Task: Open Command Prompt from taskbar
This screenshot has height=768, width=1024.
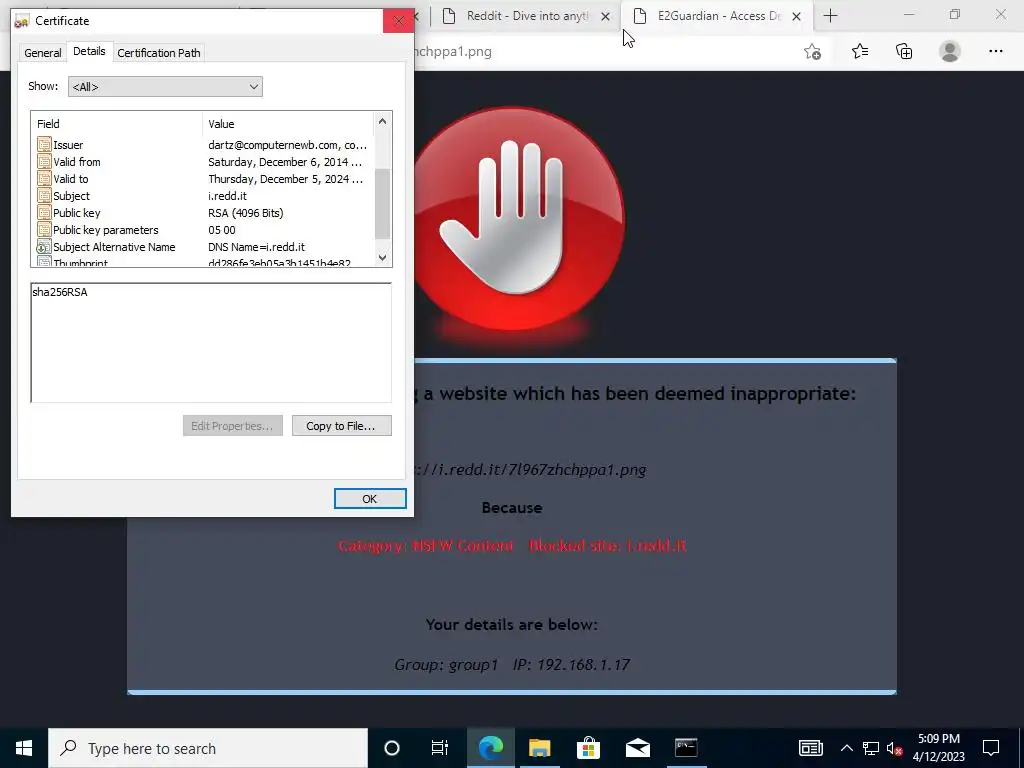Action: pyautogui.click(x=686, y=748)
